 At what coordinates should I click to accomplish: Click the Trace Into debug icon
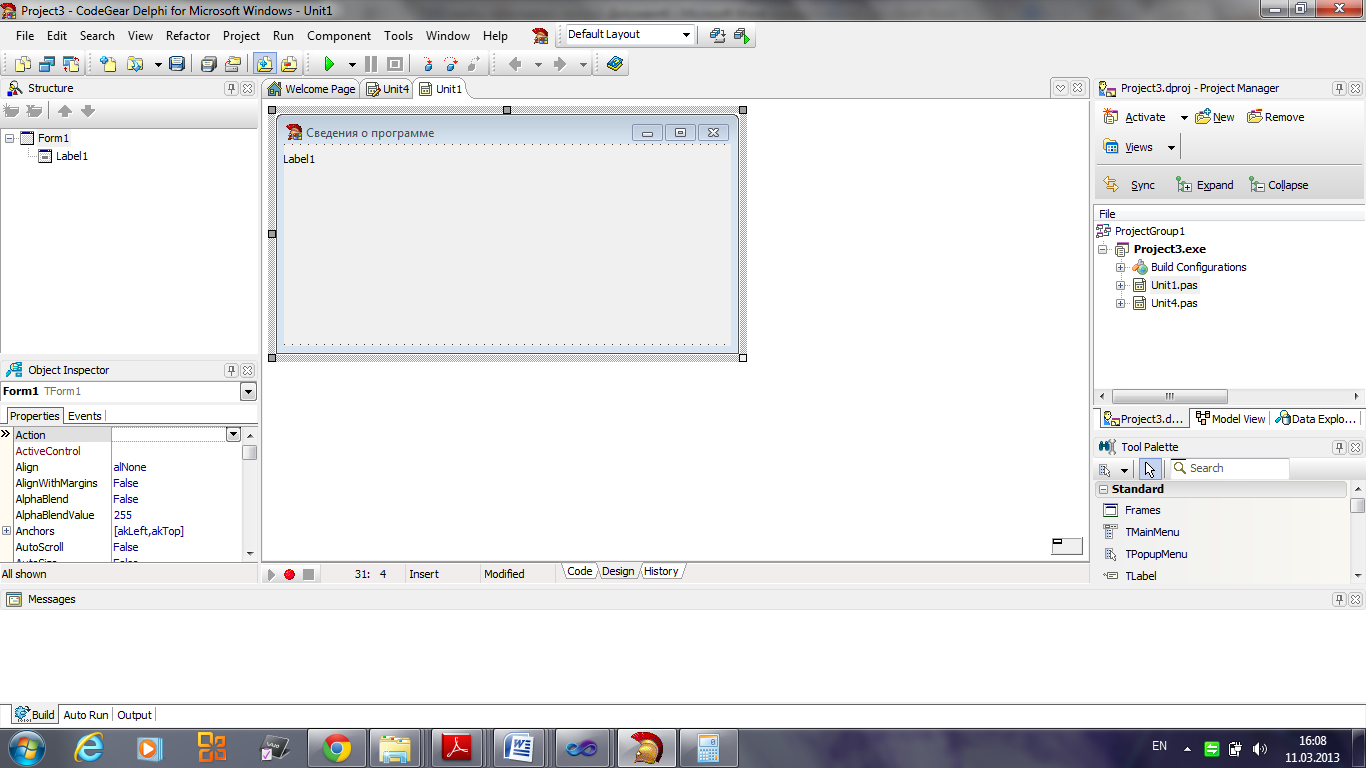429,64
